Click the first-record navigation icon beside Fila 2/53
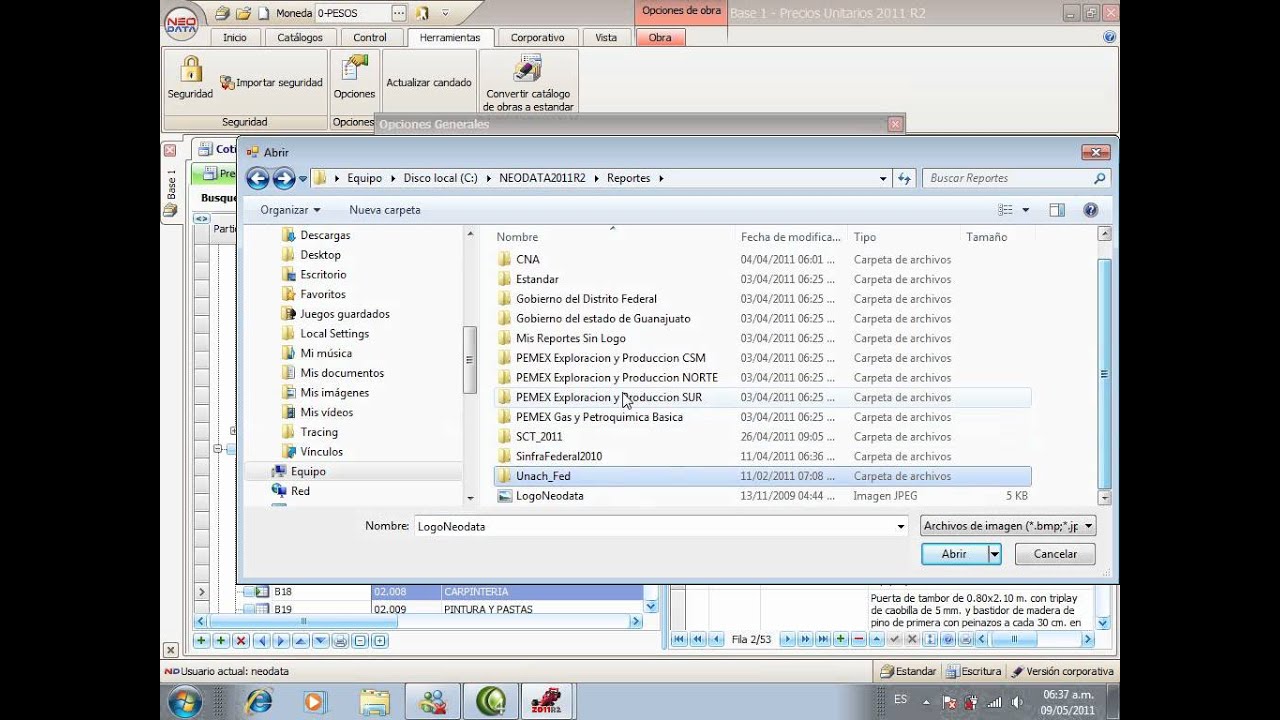 680,639
